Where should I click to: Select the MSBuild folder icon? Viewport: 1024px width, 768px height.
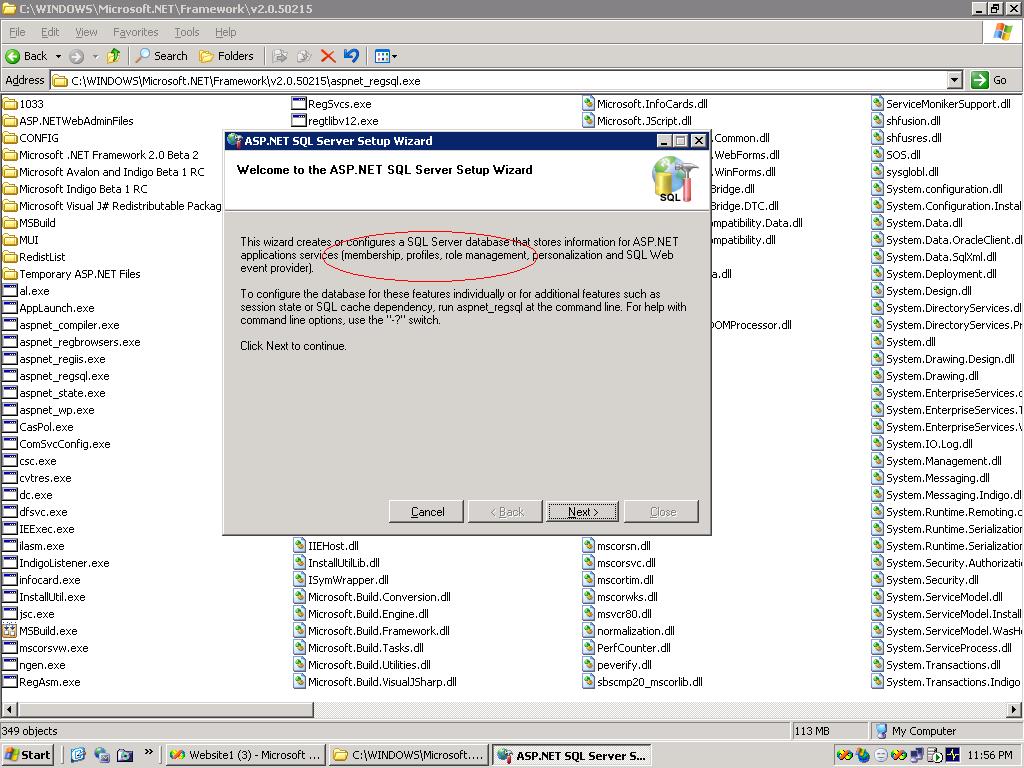(10, 223)
